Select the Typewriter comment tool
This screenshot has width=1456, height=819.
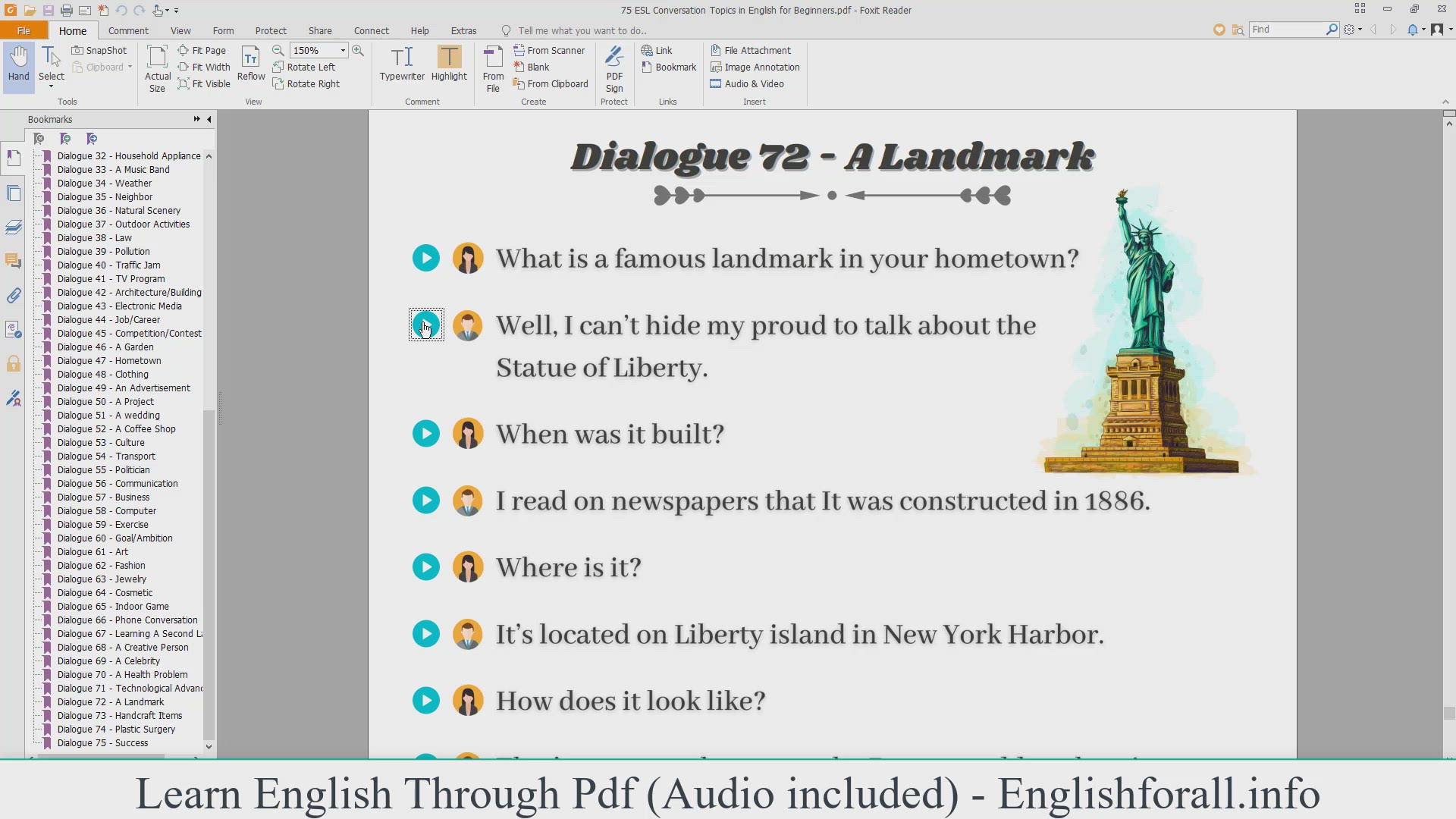402,64
